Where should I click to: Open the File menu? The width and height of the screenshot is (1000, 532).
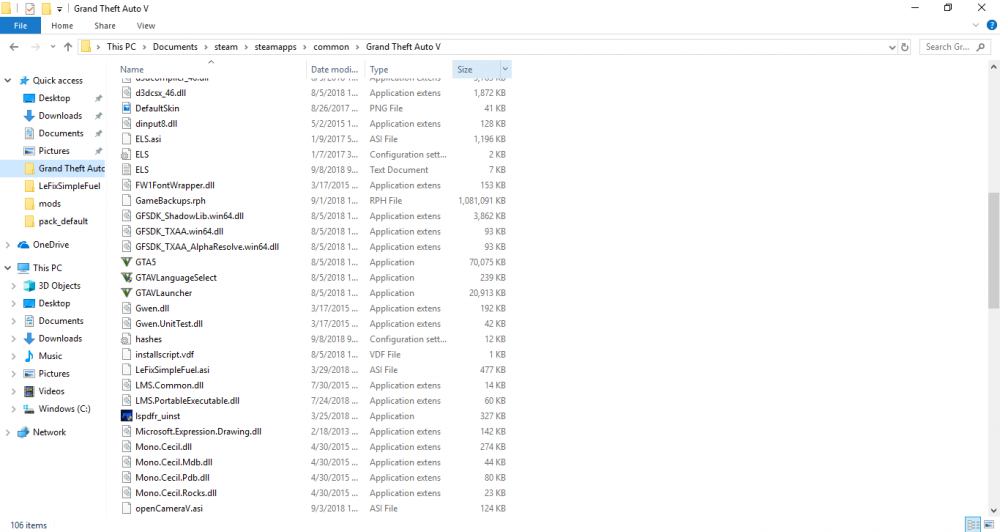tap(20, 26)
